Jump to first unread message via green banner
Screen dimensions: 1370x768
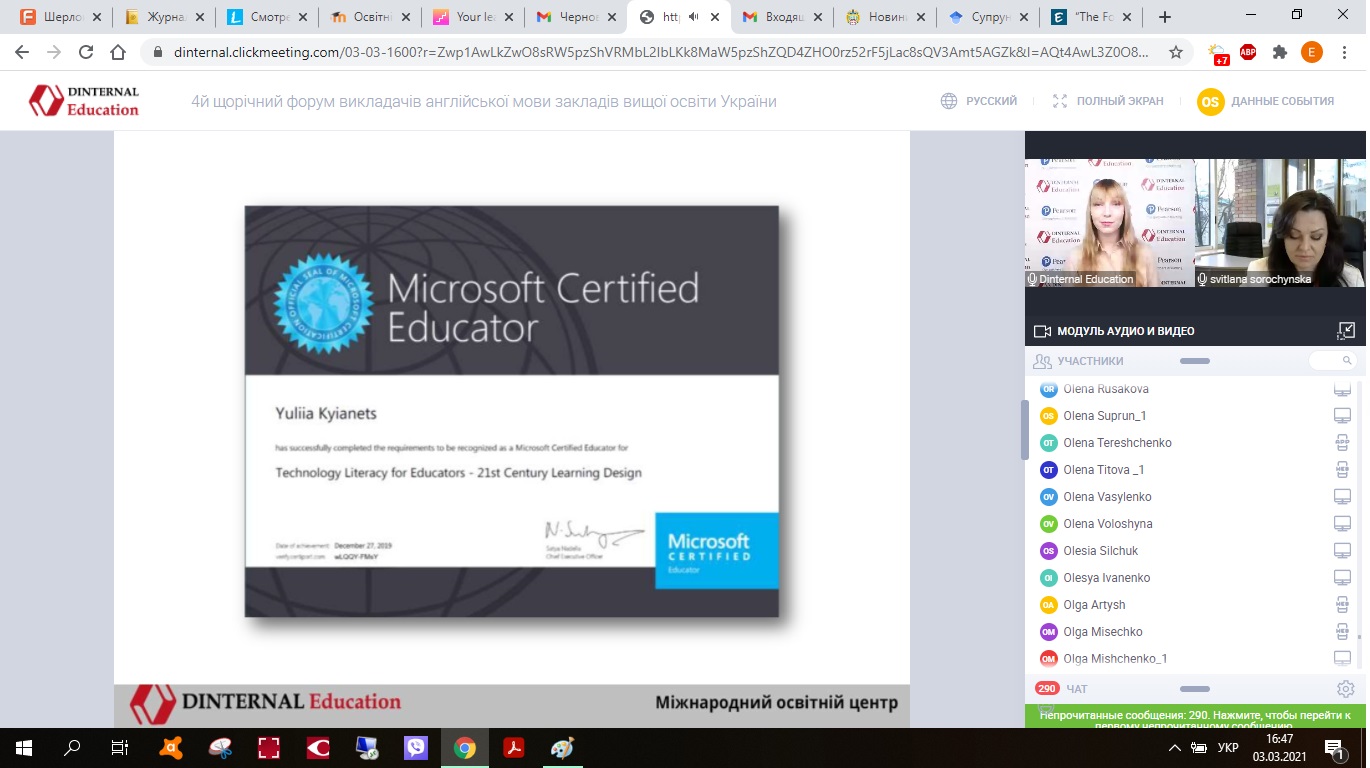[1195, 716]
